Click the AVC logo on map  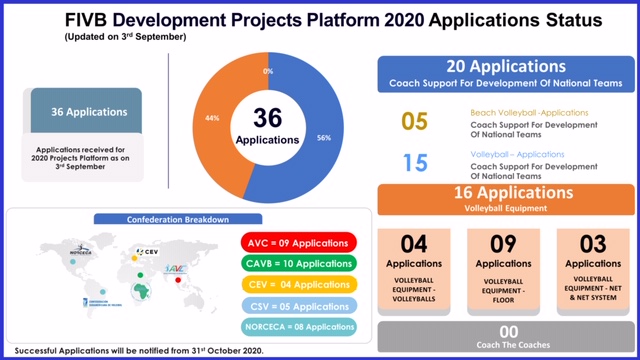pos(176,269)
